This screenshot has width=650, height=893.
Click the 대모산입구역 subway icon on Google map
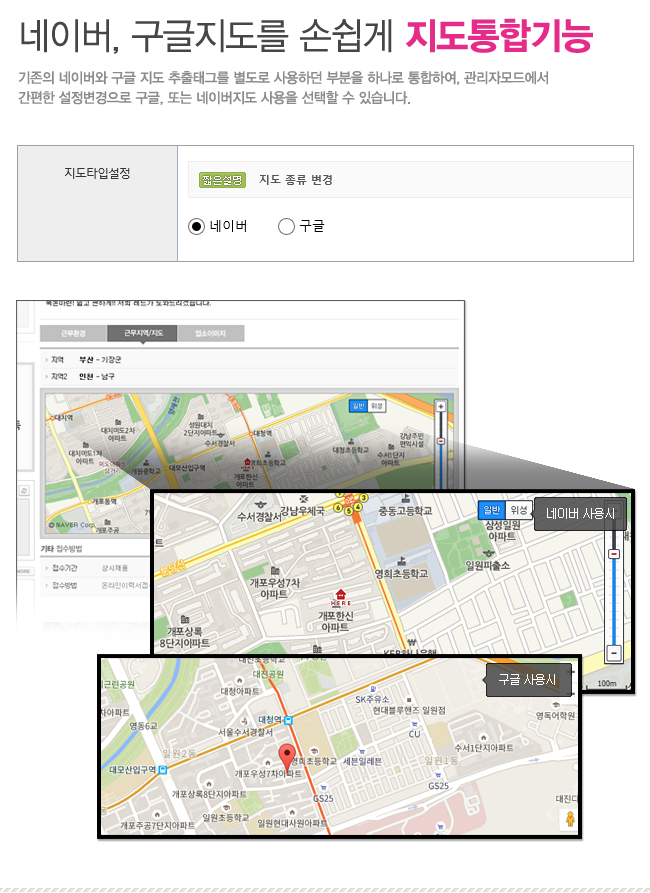[162, 769]
